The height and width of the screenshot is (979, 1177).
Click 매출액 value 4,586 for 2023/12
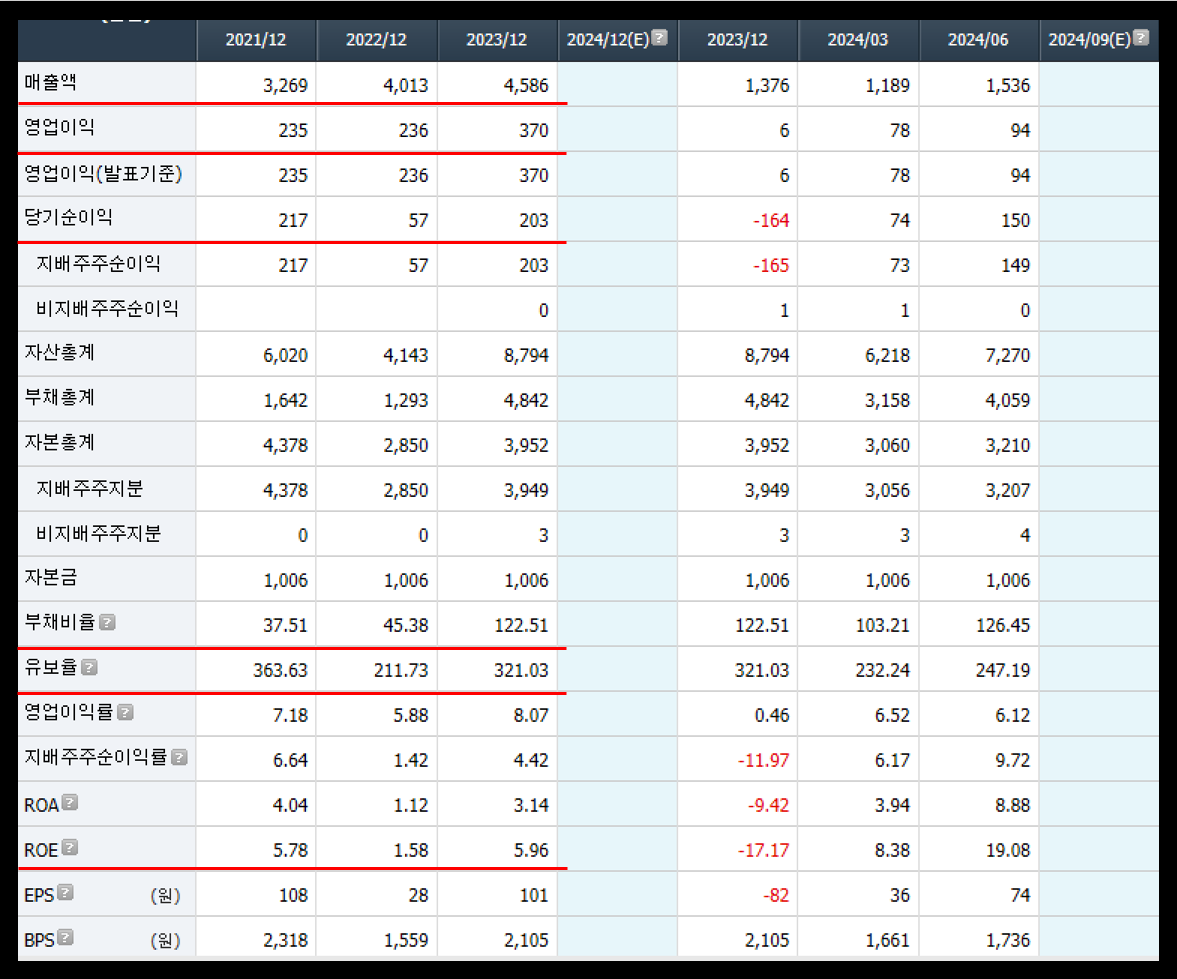[526, 86]
